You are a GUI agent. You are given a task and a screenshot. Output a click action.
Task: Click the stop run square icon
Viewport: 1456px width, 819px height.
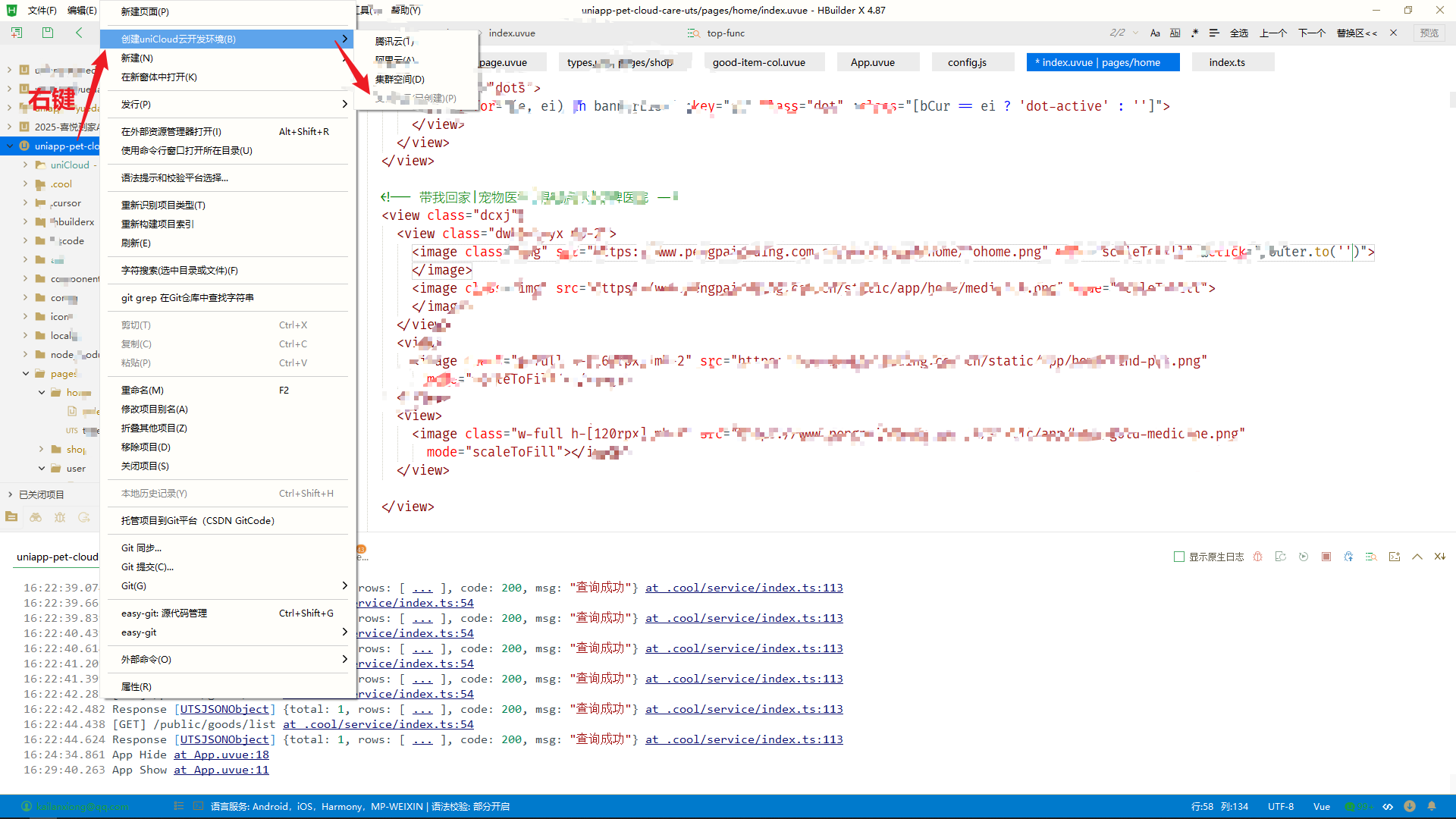1326,557
